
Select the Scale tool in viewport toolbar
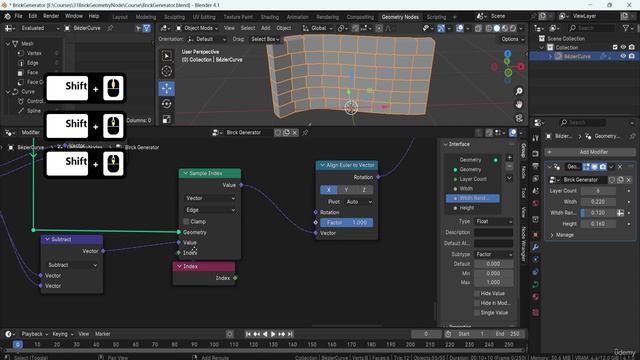click(167, 119)
